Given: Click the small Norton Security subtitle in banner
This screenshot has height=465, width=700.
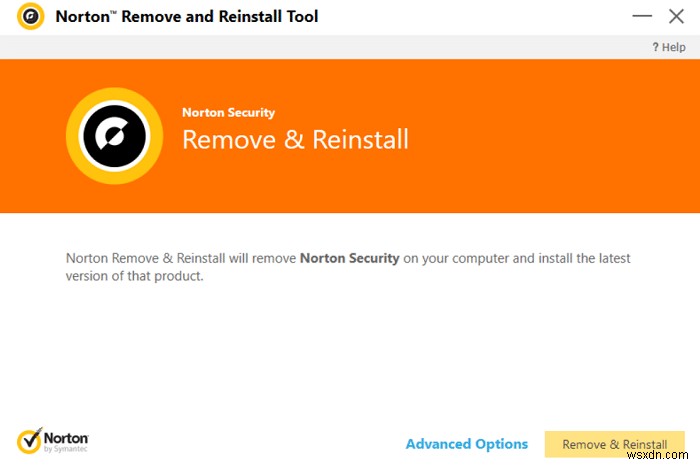Looking at the screenshot, I should (x=228, y=113).
